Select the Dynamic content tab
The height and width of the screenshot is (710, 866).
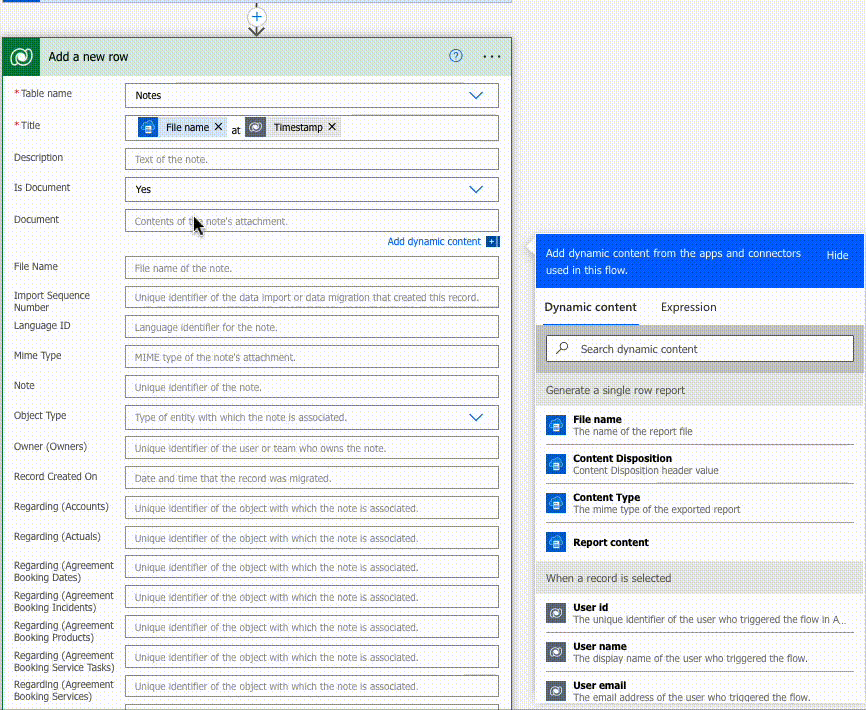pos(593,307)
